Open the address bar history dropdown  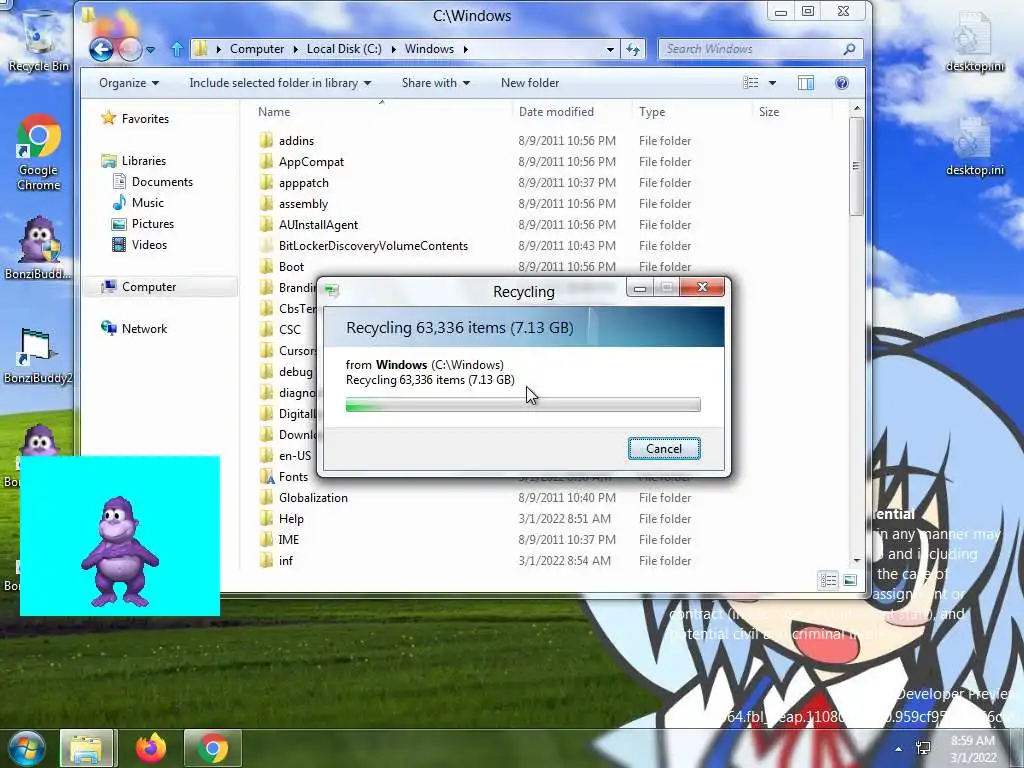610,49
